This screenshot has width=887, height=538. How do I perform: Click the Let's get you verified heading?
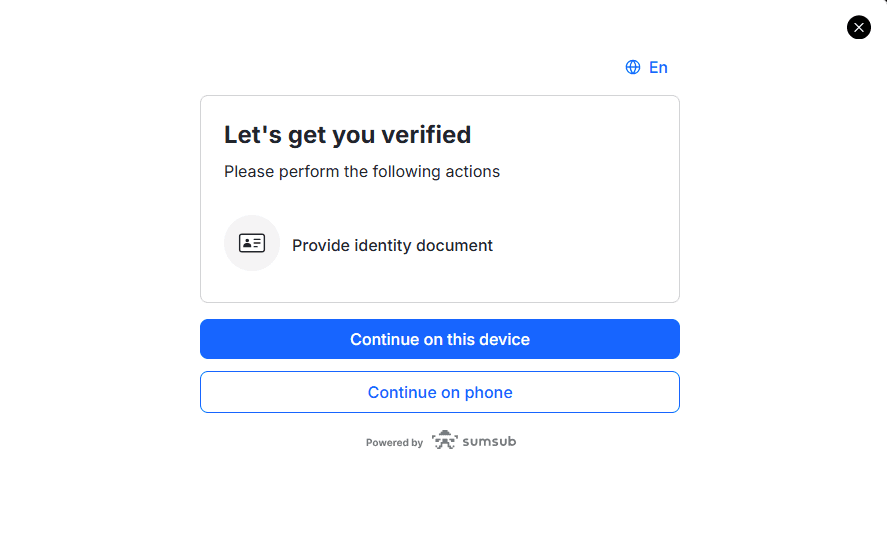tap(347, 135)
